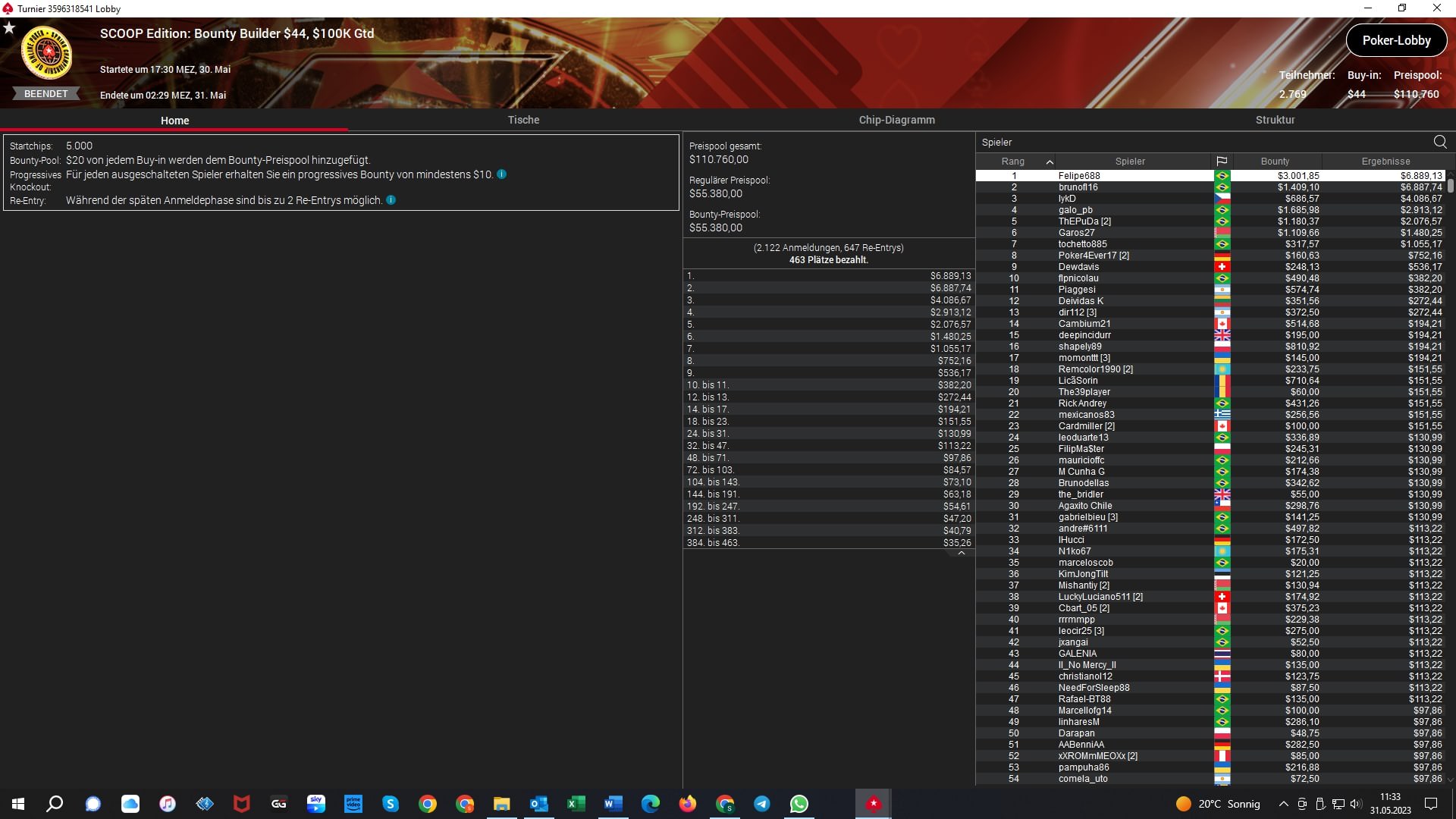The image size is (1456, 819).
Task: Open Word from the taskbar
Action: tap(613, 804)
